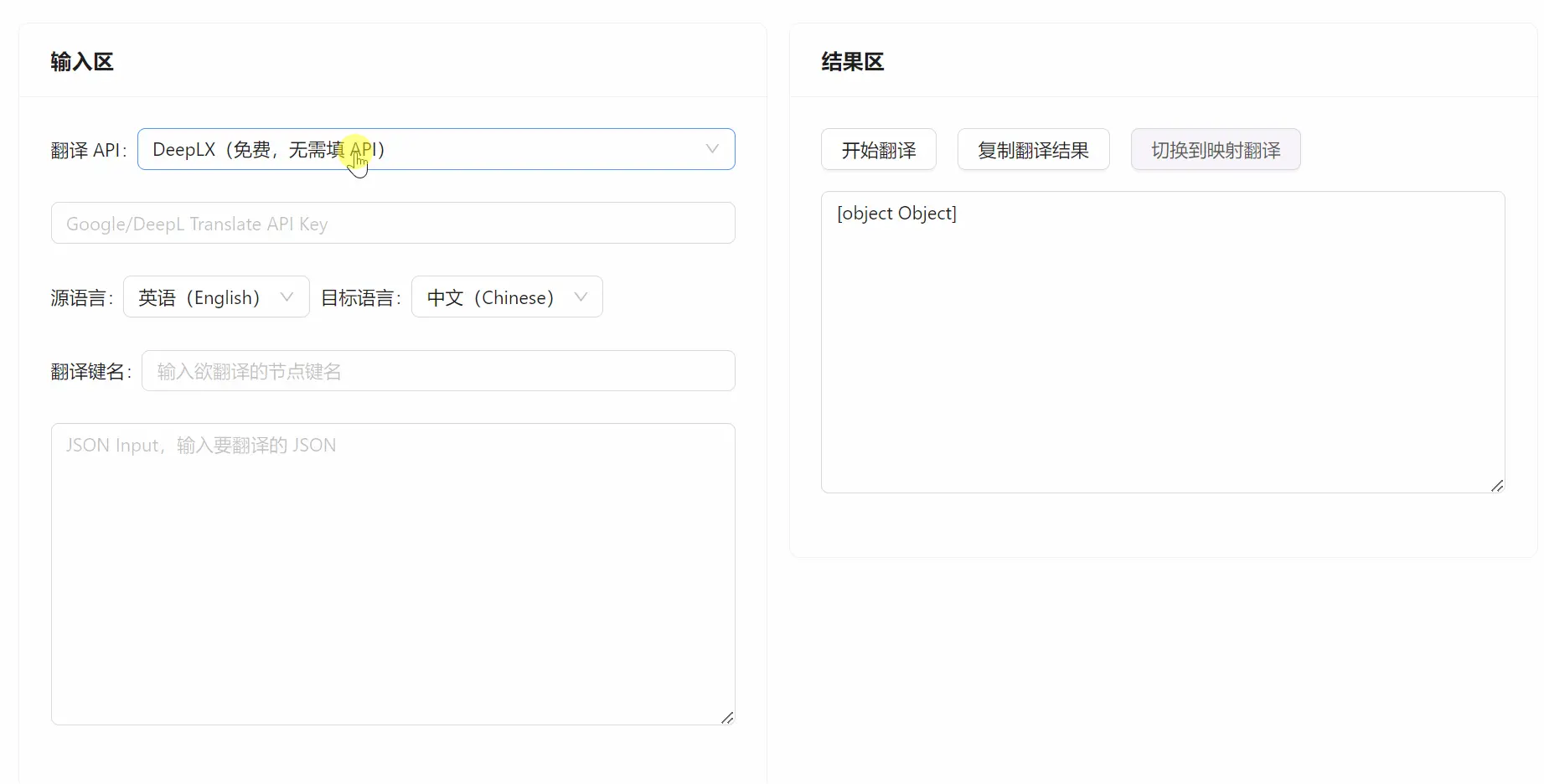The height and width of the screenshot is (784, 1544).
Task: Click the 开始翻译 button
Action: pos(878,149)
